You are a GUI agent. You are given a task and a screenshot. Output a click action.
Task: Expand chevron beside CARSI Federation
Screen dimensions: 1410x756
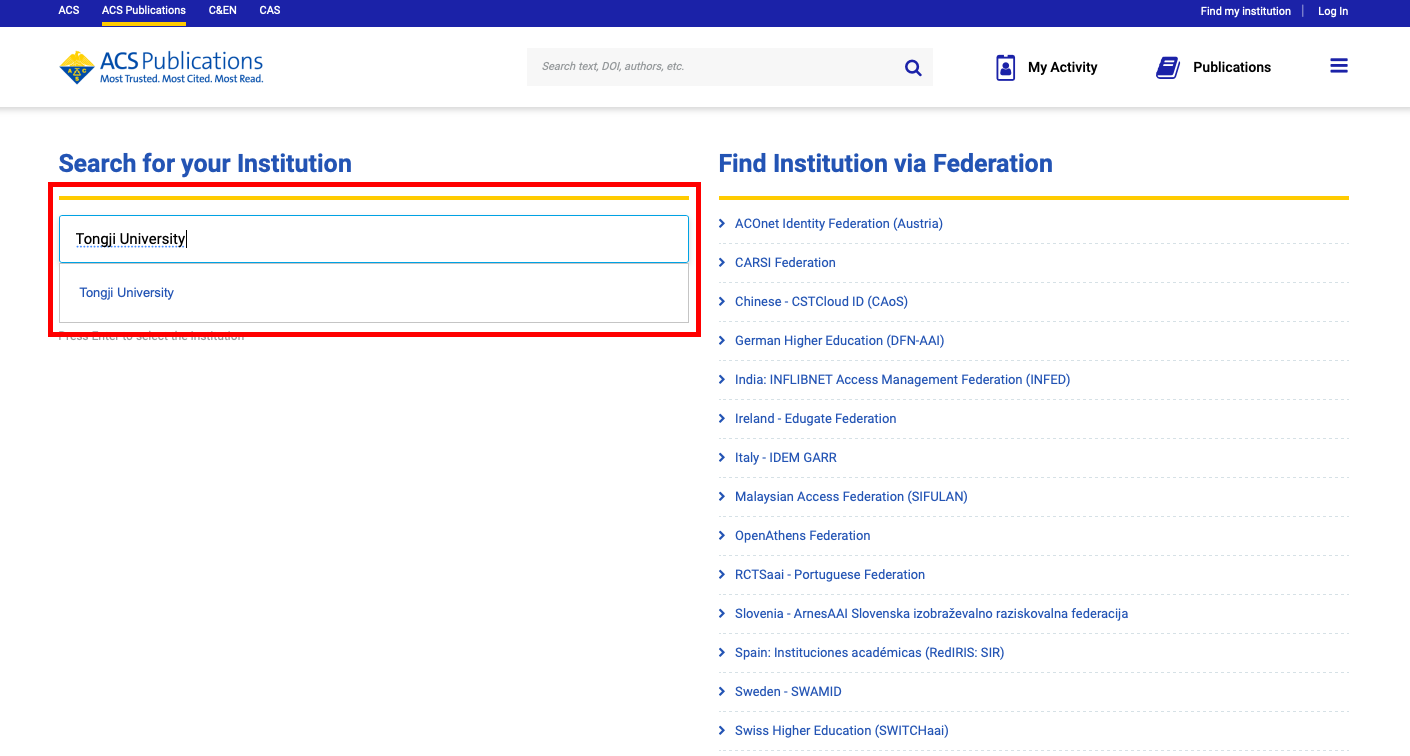click(x=722, y=262)
